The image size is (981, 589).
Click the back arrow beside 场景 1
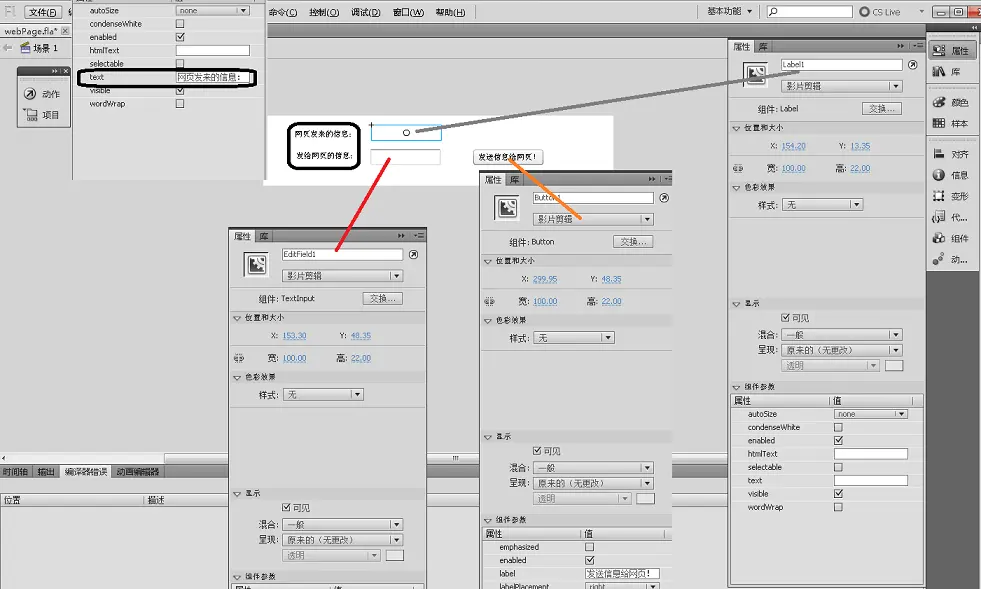click(8, 48)
